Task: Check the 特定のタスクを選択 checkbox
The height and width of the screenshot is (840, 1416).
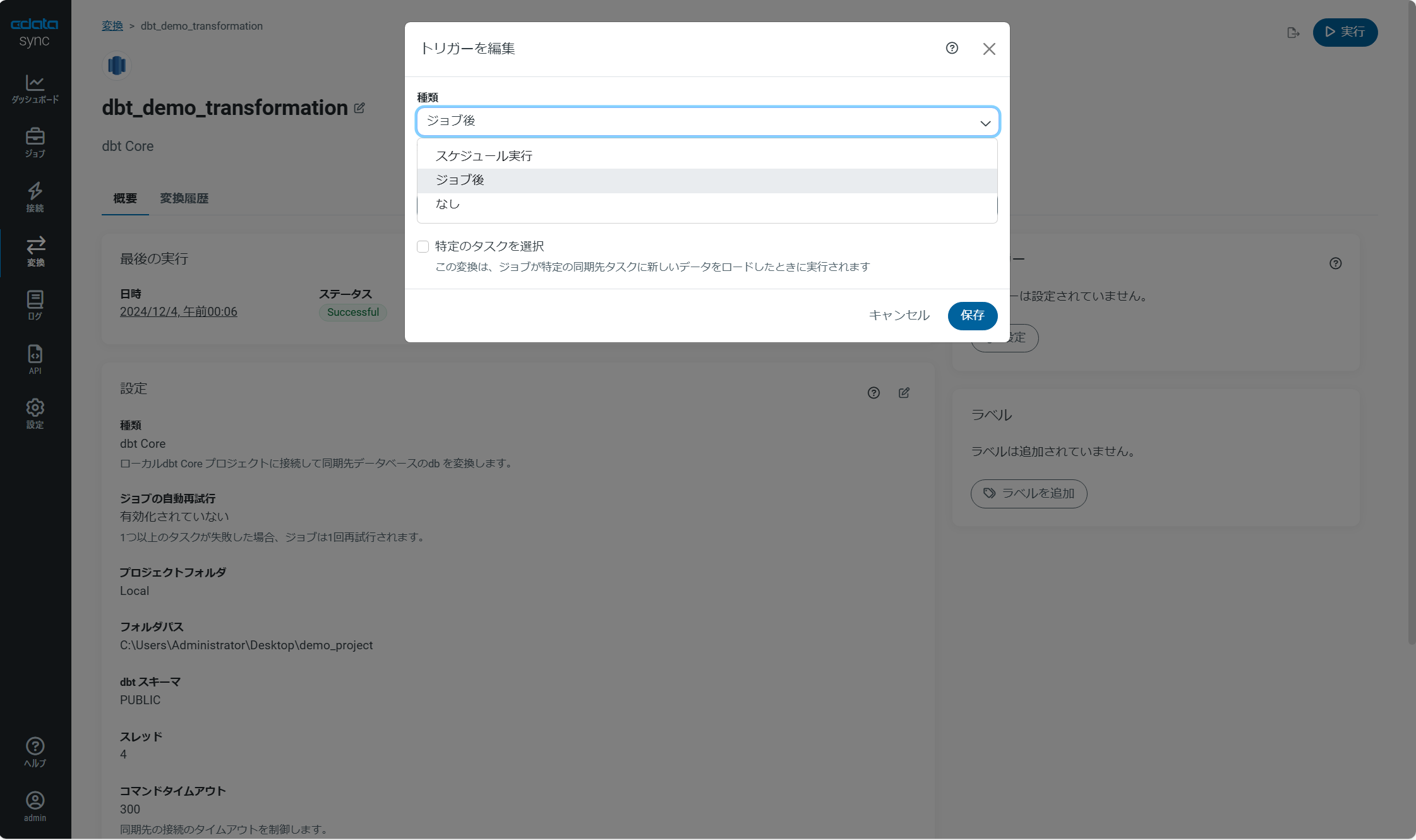Action: (x=423, y=246)
